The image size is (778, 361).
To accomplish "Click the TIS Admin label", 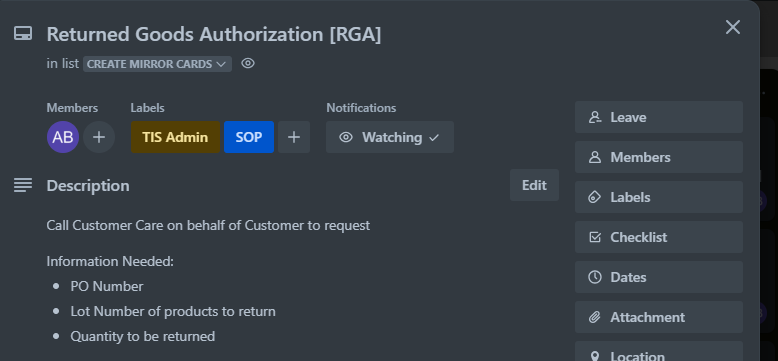I will (x=175, y=137).
